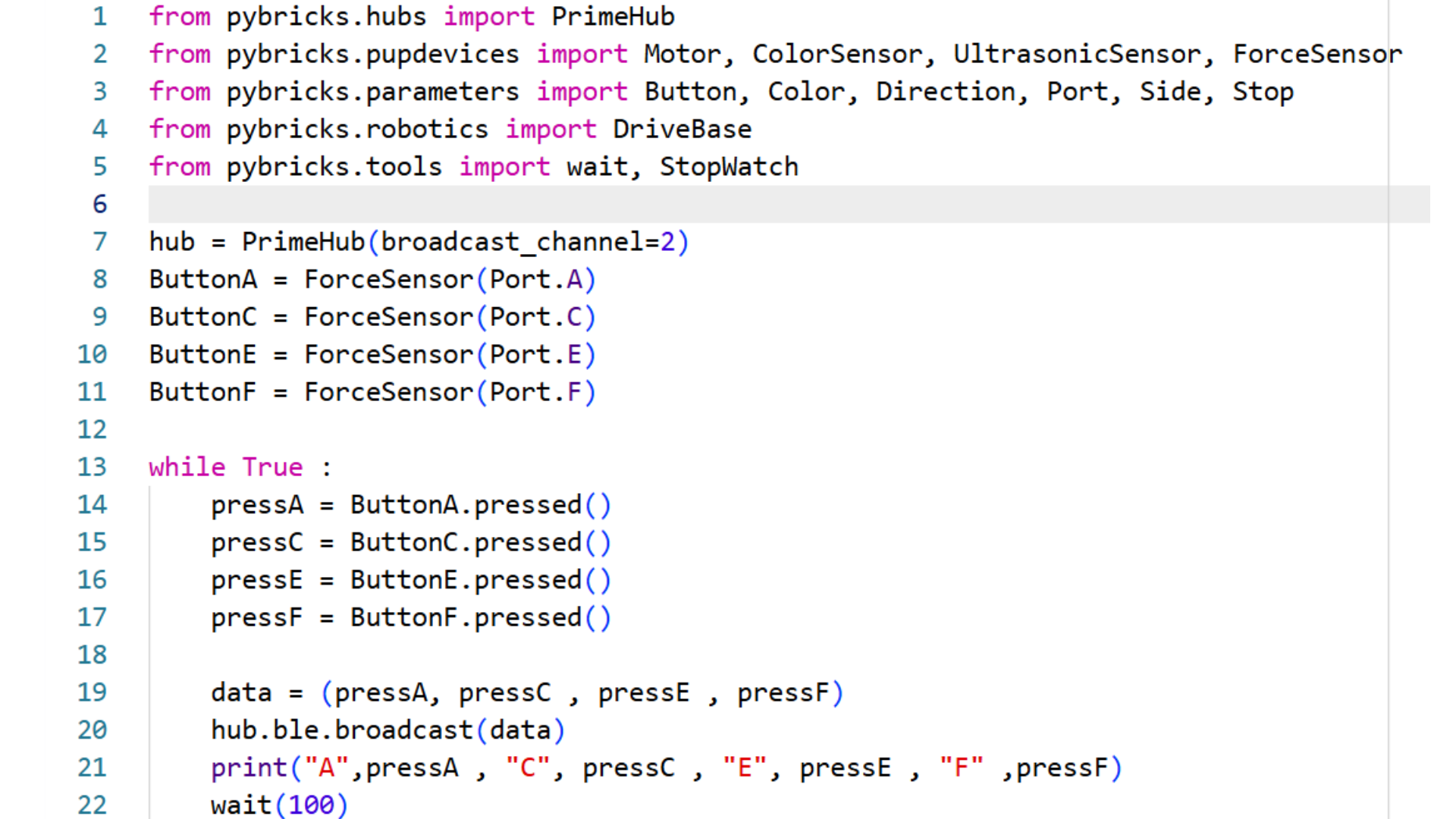The width and height of the screenshot is (1456, 819).
Task: Click the 'wait(100)' call on line 22
Action: [279, 805]
